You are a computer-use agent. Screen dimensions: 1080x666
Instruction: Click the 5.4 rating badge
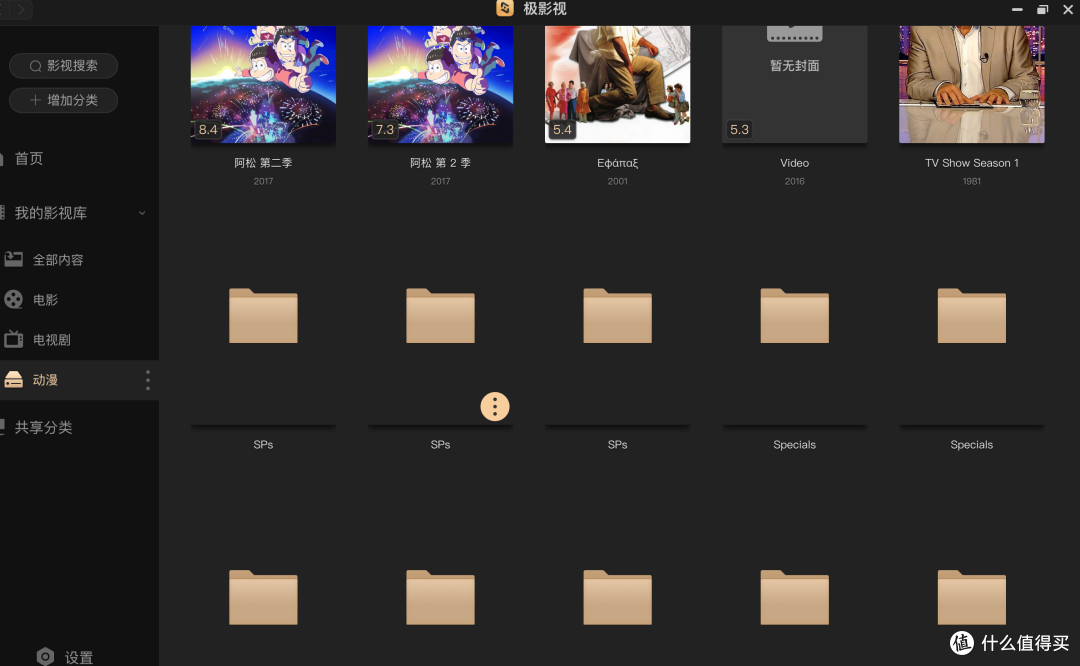click(x=562, y=129)
